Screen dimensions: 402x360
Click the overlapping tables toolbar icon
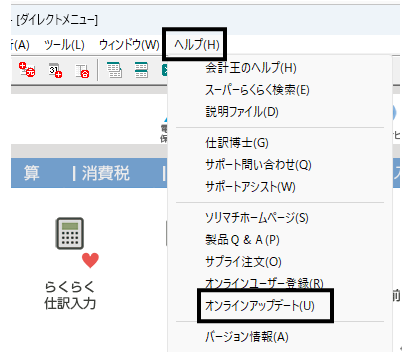(114, 70)
